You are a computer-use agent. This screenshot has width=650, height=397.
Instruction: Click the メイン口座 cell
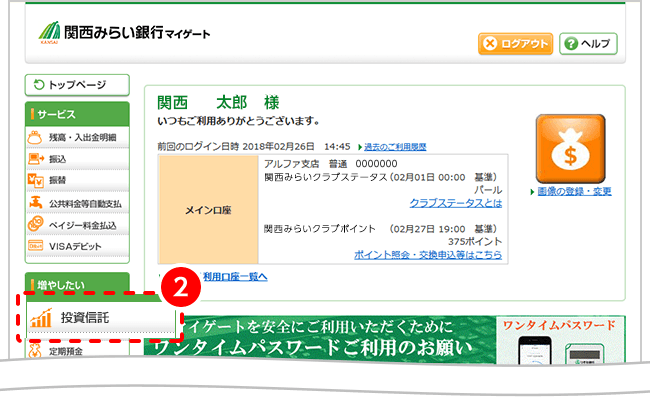[208, 210]
